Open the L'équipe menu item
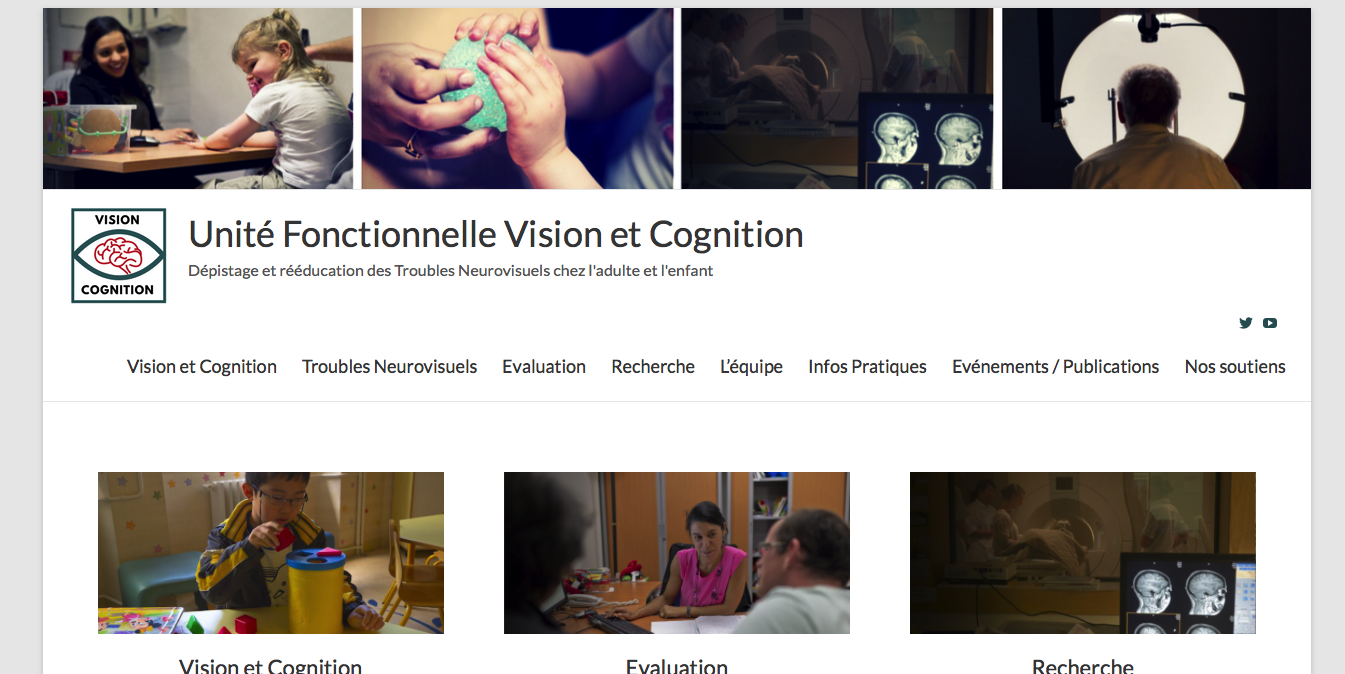Viewport: 1345px width, 674px height. 751,367
